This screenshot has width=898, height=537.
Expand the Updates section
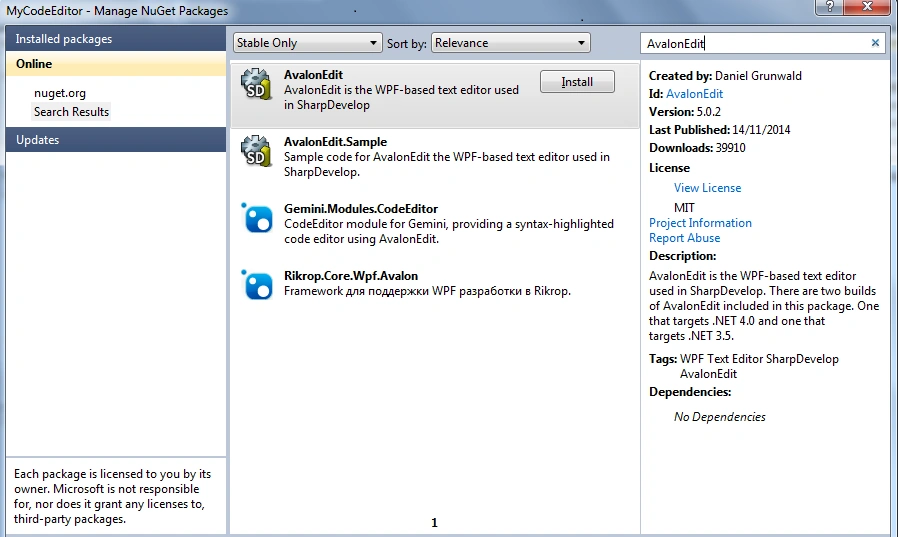(x=116, y=140)
